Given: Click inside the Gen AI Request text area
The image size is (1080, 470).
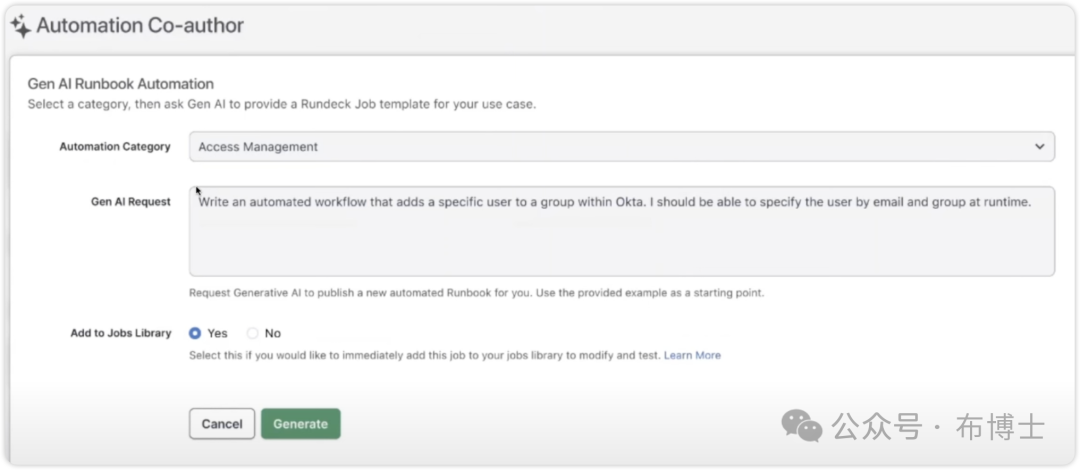Looking at the screenshot, I should click(621, 231).
